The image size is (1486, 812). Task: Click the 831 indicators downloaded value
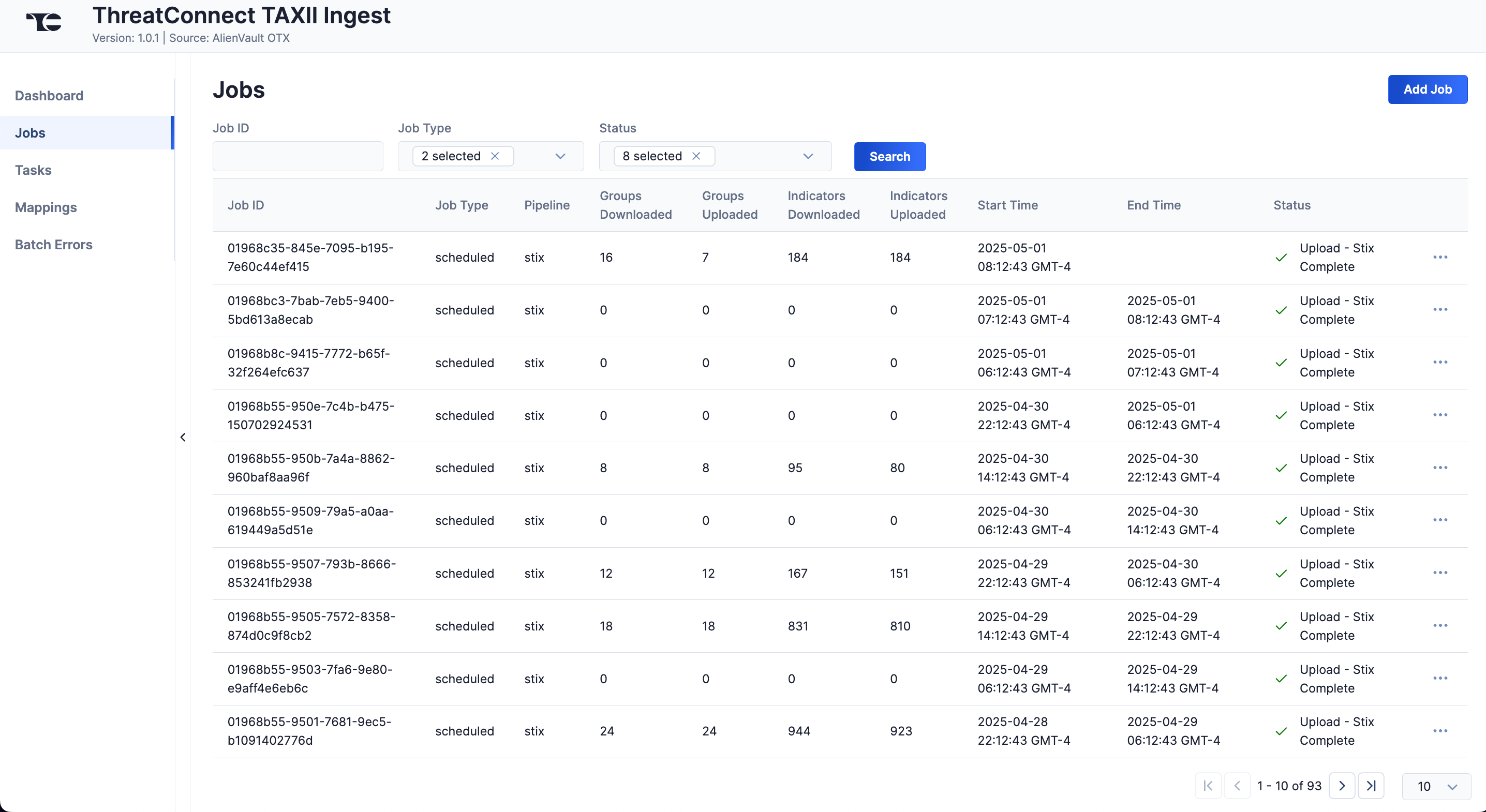(x=798, y=626)
